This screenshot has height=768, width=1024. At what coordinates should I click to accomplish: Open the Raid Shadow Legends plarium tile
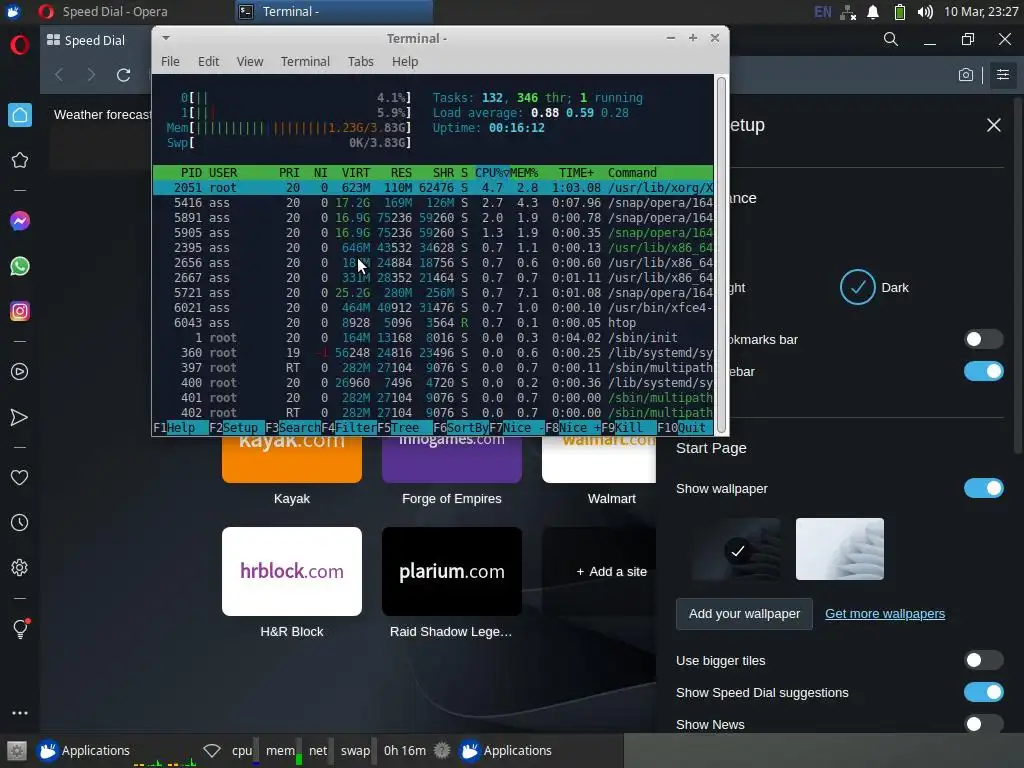point(452,571)
